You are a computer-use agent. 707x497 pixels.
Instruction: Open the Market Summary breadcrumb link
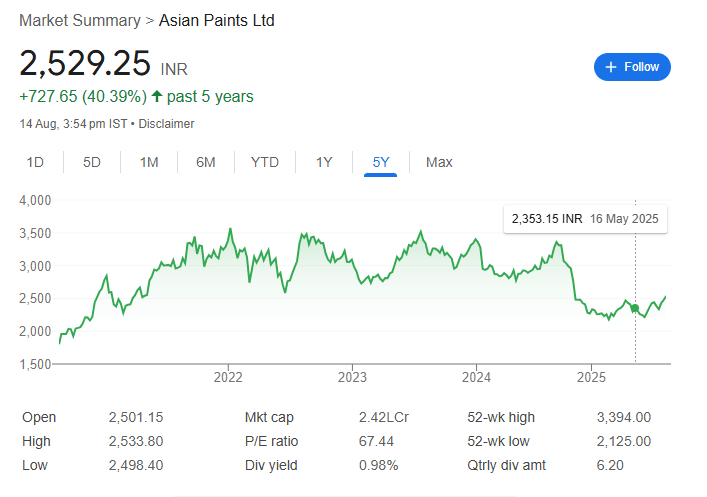click(80, 21)
